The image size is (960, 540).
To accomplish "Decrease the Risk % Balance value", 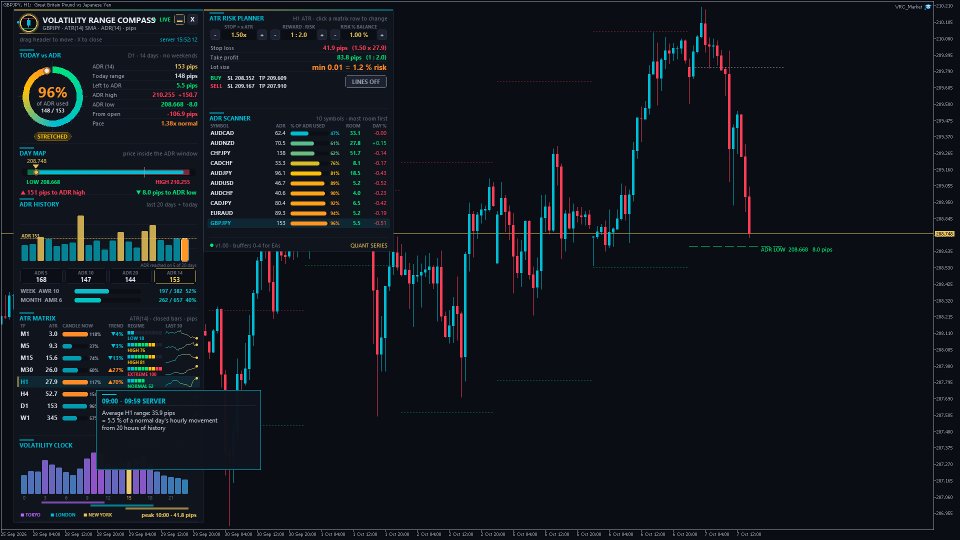I will point(335,35).
